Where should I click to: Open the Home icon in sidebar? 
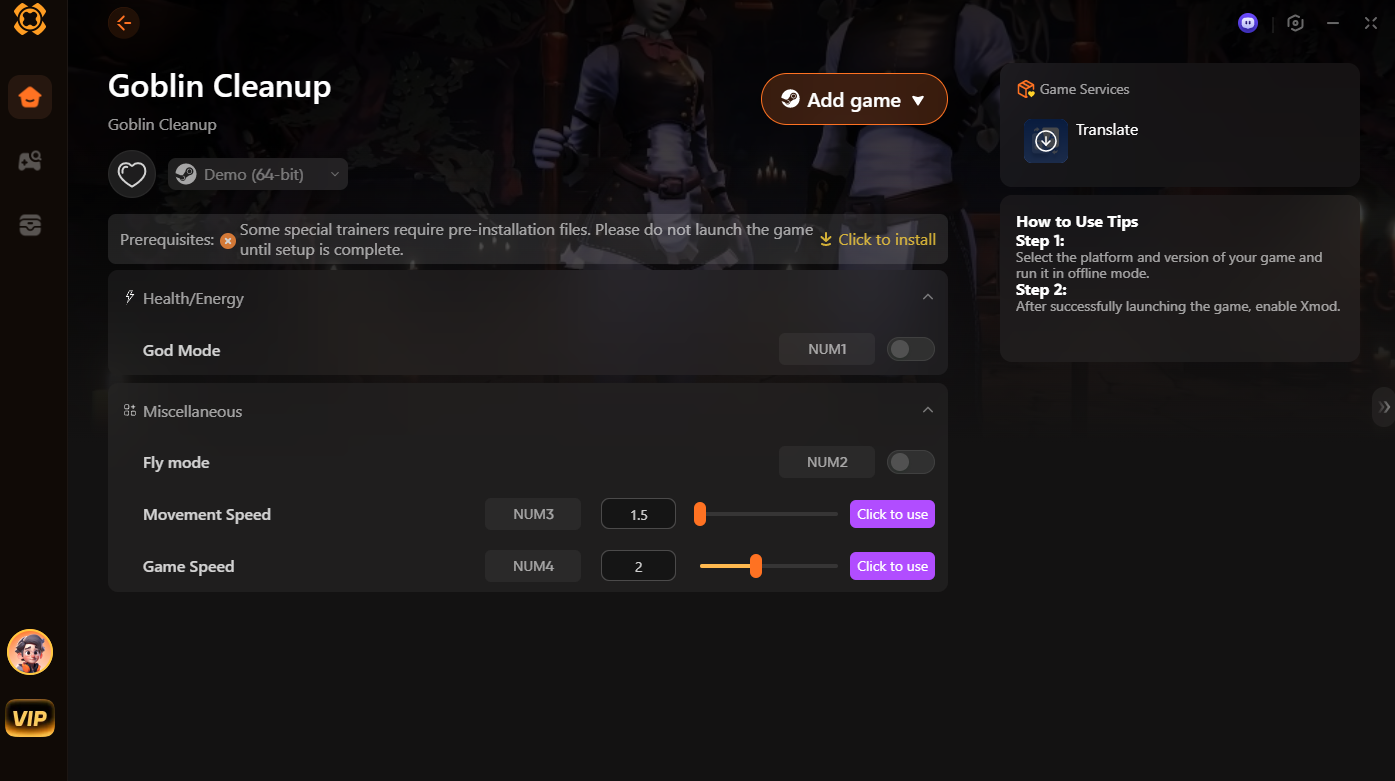point(30,98)
